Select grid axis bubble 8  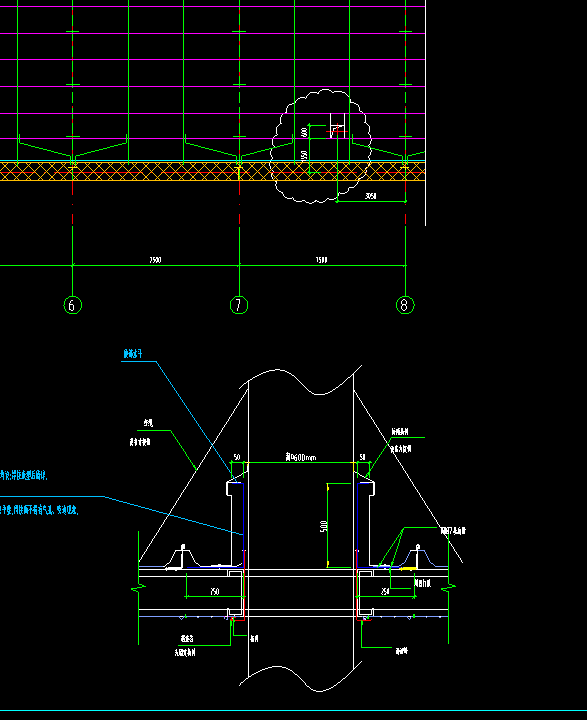pyautogui.click(x=405, y=305)
